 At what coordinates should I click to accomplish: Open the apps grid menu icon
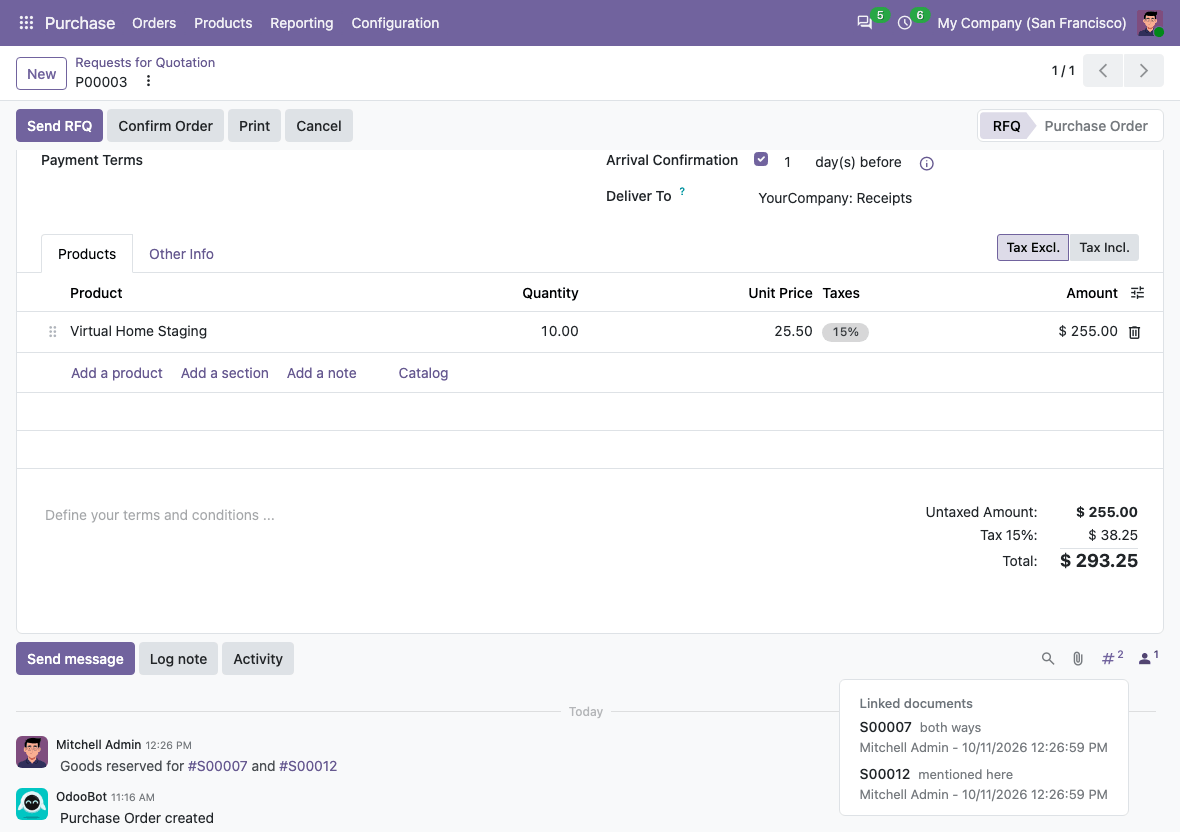click(26, 23)
